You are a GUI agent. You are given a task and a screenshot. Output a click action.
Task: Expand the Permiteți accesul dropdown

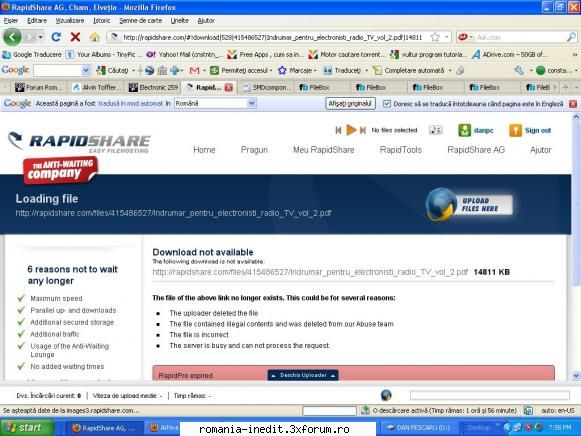271,70
